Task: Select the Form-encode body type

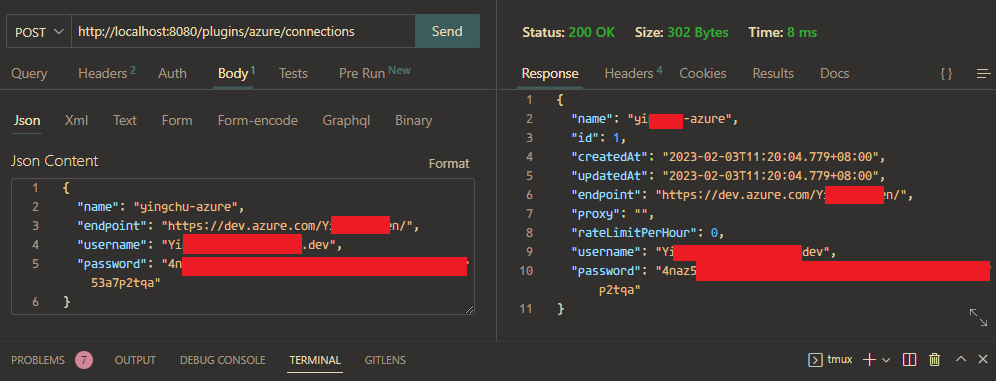Action: (x=257, y=121)
